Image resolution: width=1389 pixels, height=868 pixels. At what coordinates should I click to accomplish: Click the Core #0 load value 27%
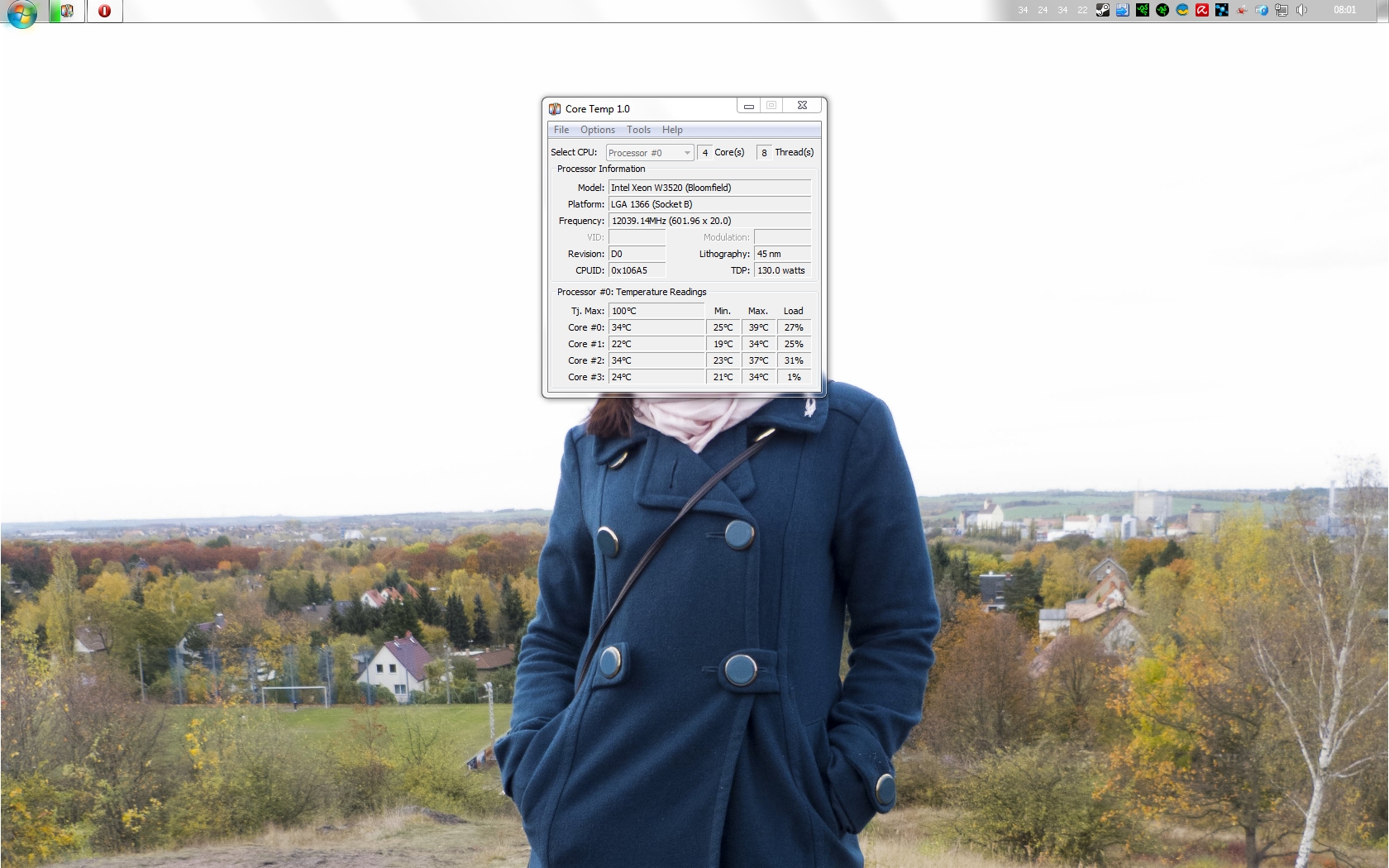click(794, 327)
